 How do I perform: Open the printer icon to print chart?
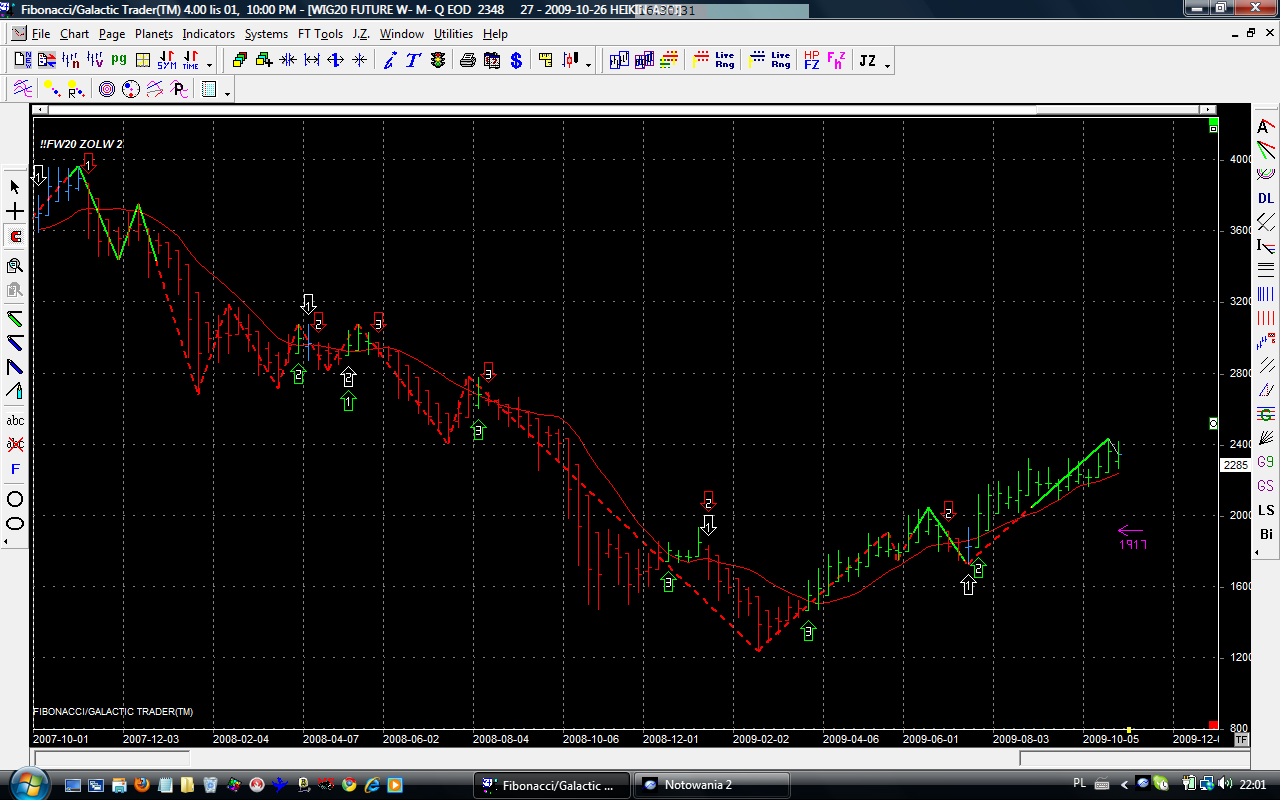click(x=467, y=61)
